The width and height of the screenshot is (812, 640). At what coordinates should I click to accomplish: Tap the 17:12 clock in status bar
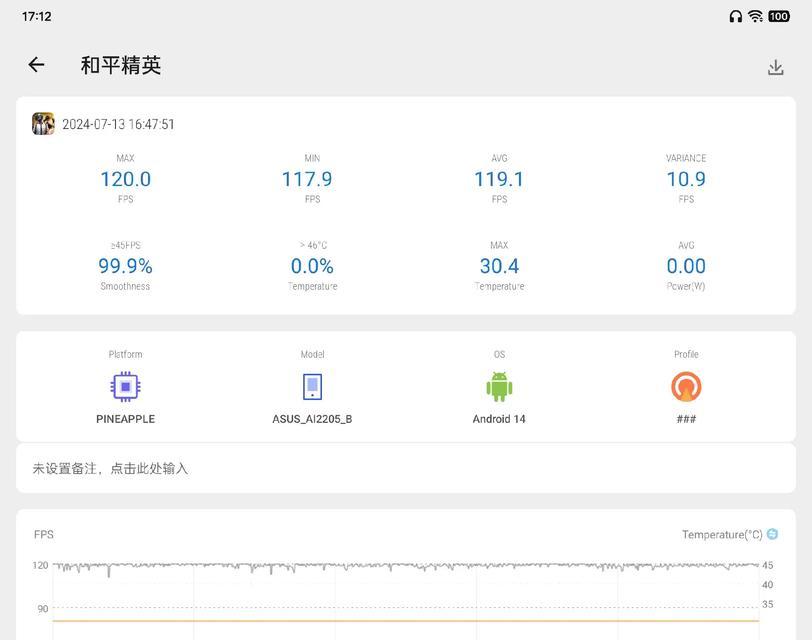(37, 17)
